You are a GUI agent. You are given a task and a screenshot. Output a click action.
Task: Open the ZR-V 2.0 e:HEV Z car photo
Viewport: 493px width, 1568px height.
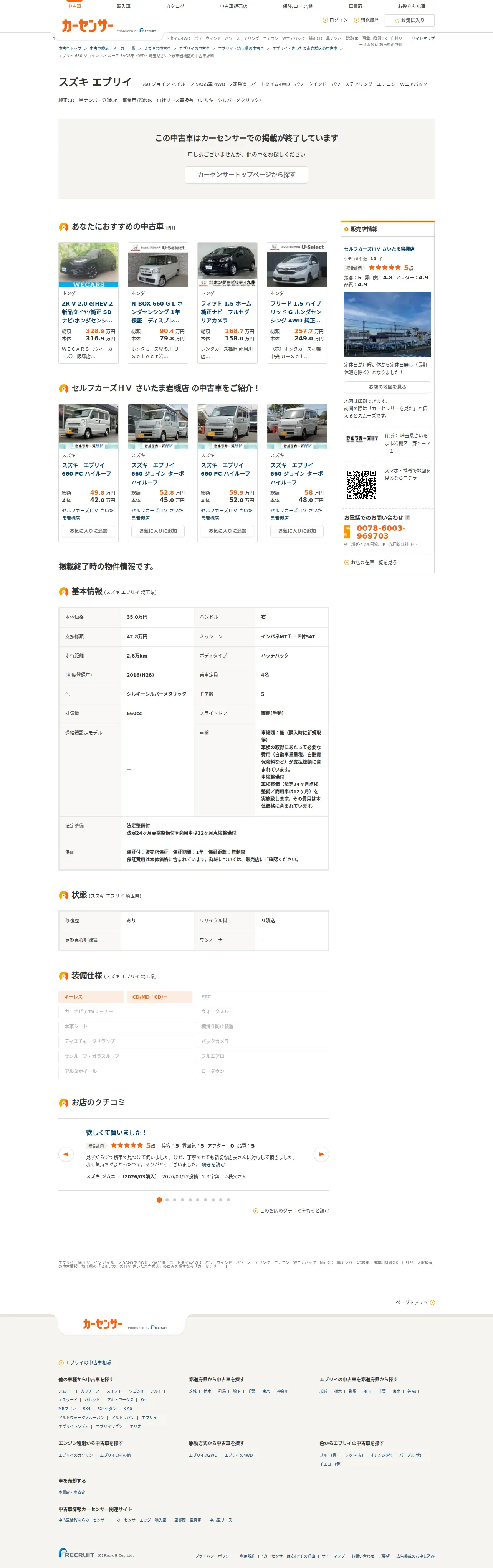tap(88, 265)
